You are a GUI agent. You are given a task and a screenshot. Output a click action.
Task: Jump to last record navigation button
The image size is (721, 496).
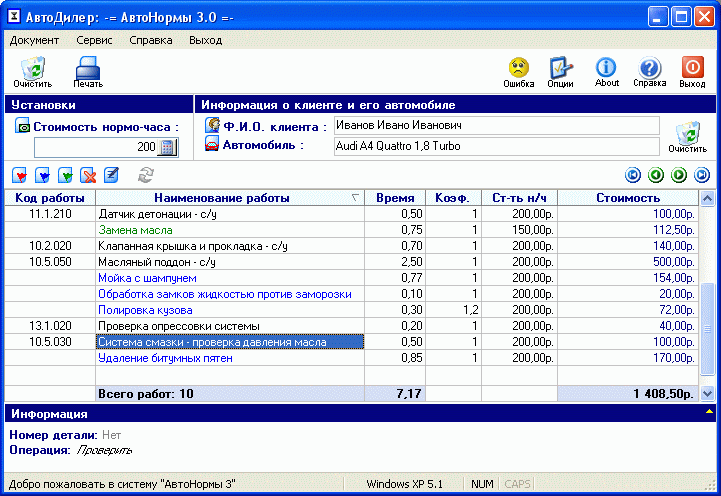coord(702,175)
